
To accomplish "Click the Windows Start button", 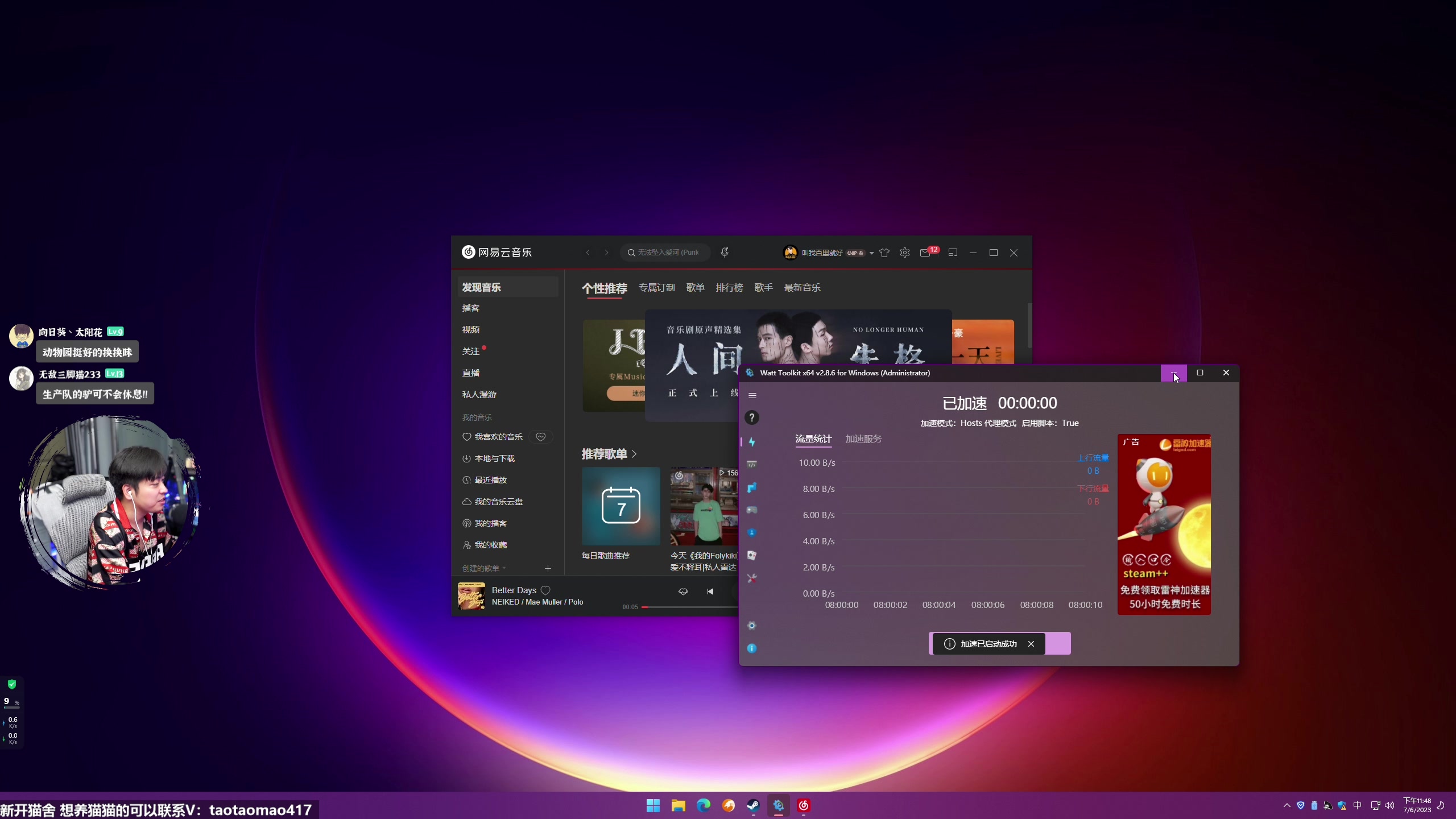I will coord(653,805).
